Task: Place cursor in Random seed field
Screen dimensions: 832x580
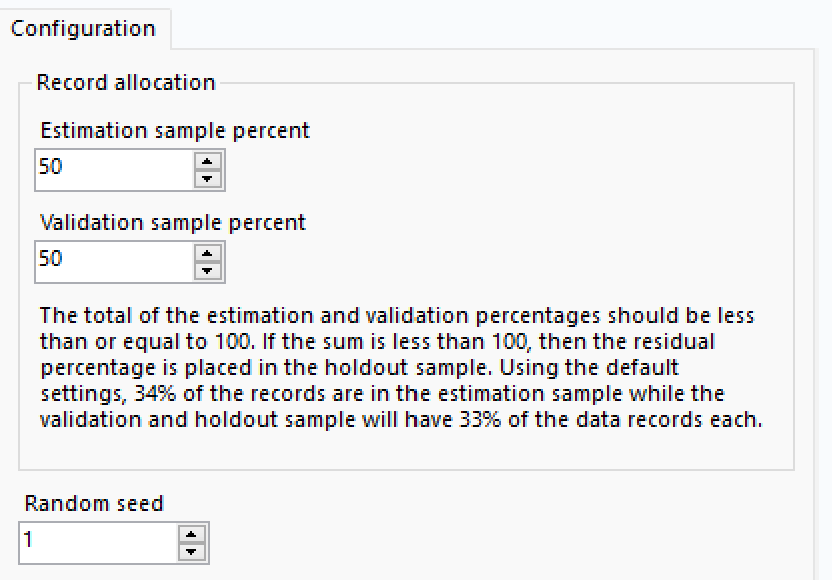Action: pos(97,543)
